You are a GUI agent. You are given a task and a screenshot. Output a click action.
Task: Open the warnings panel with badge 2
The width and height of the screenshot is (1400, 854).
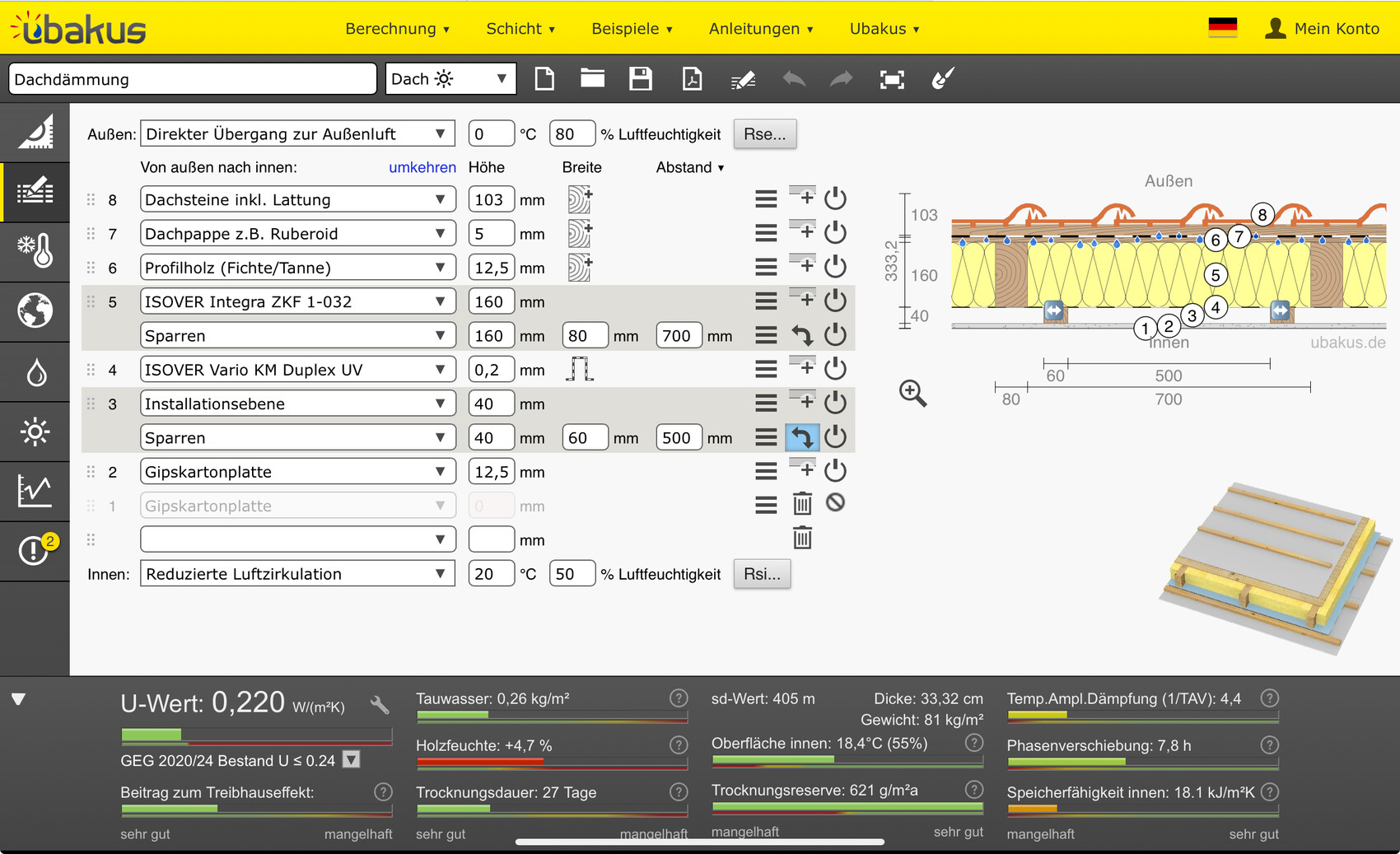[35, 549]
